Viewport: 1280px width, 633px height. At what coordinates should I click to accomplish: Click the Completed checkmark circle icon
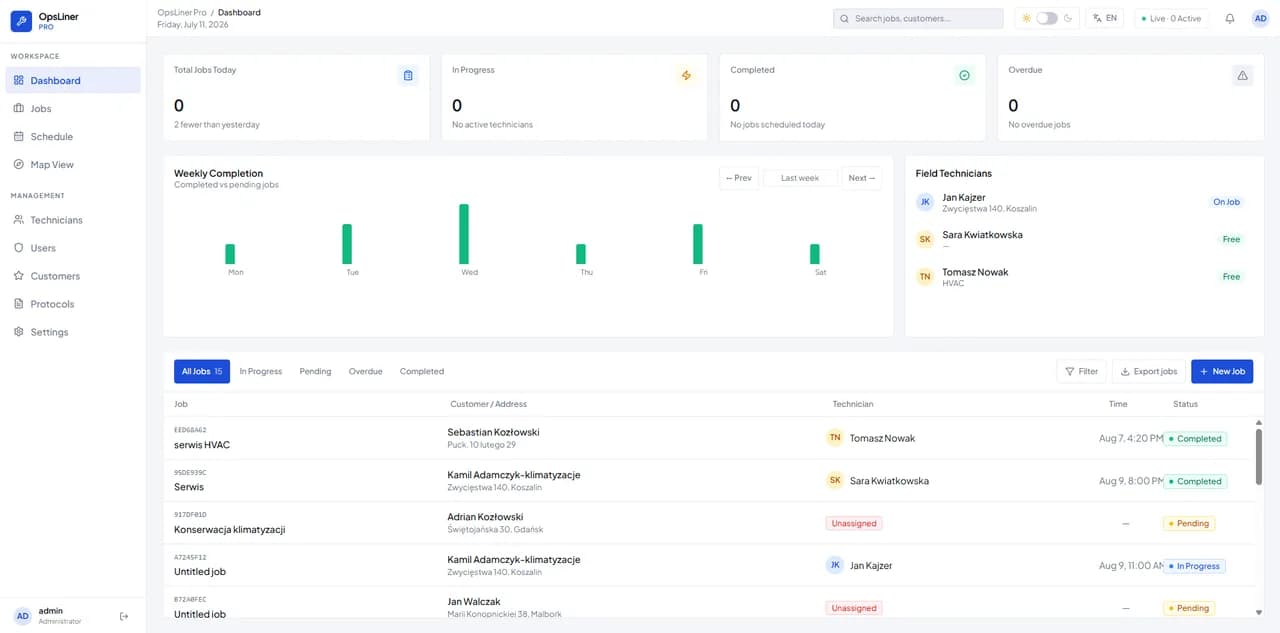(x=964, y=75)
